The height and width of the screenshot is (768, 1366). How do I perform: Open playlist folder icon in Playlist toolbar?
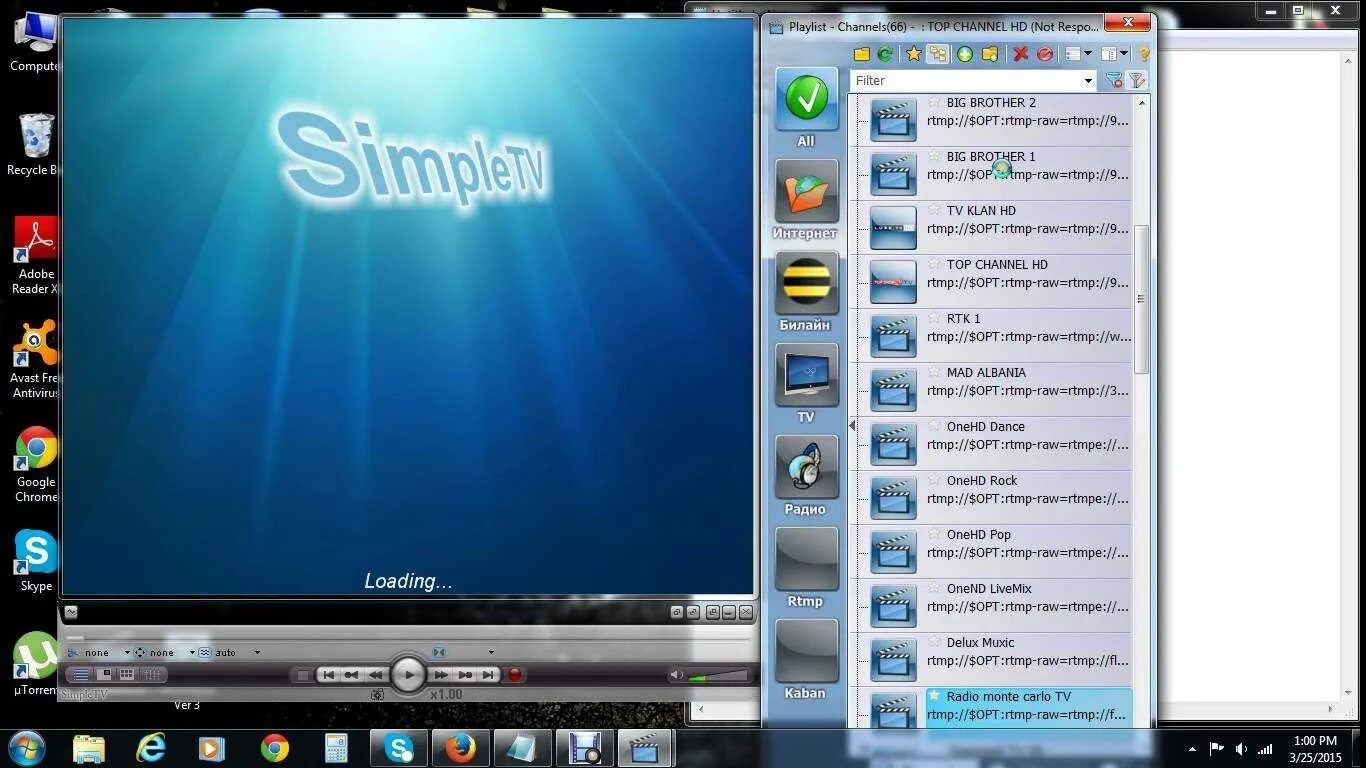coord(861,54)
